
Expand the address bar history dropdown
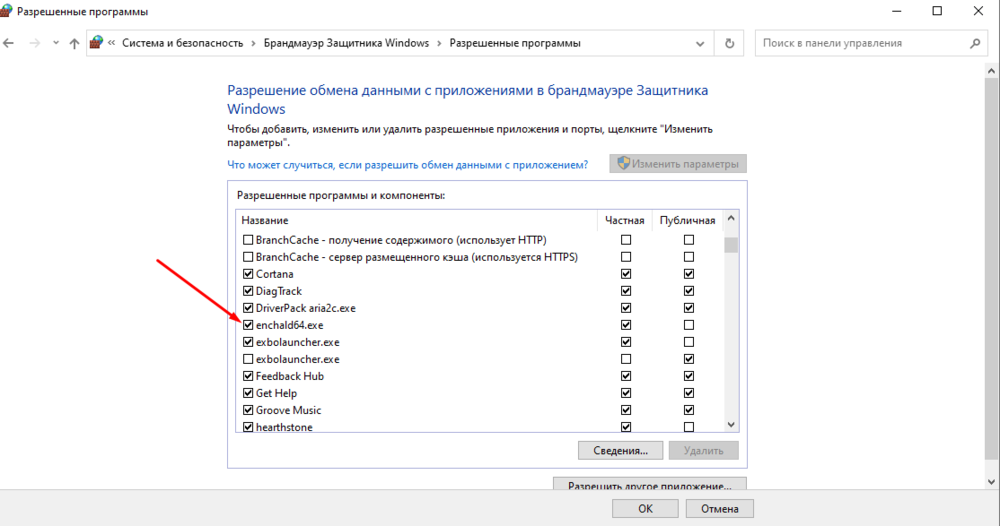700,43
